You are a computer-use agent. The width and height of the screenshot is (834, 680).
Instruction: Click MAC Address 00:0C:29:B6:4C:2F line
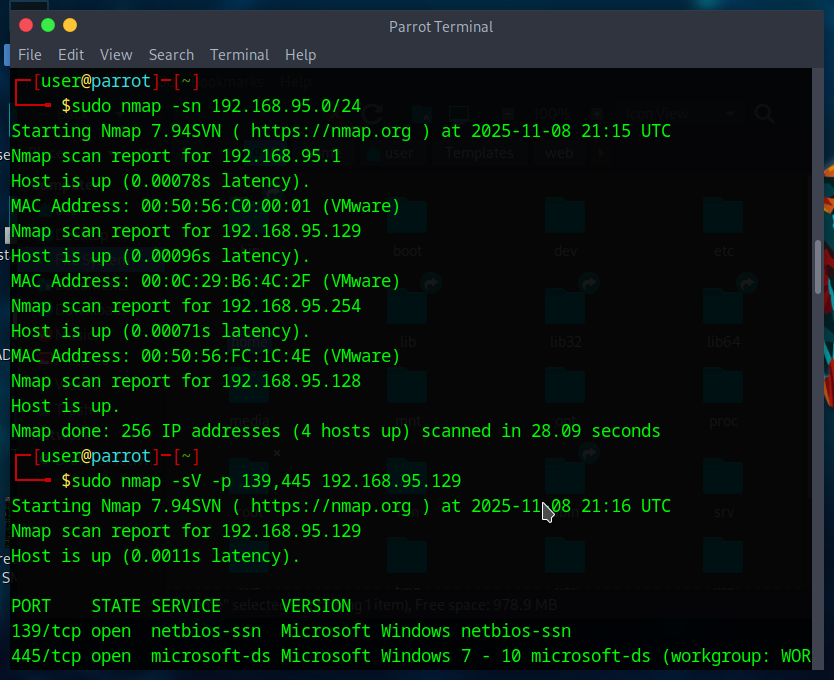[205, 281]
